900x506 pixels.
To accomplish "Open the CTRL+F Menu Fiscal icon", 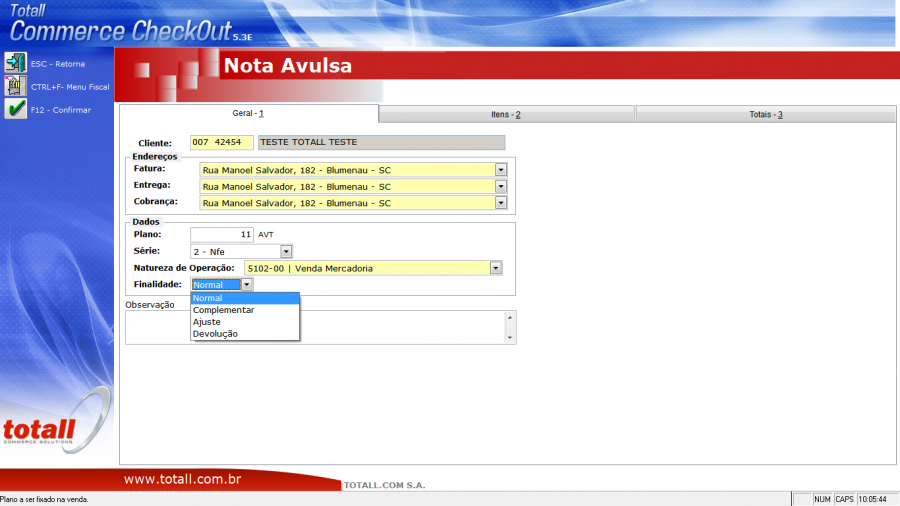I will [15, 85].
